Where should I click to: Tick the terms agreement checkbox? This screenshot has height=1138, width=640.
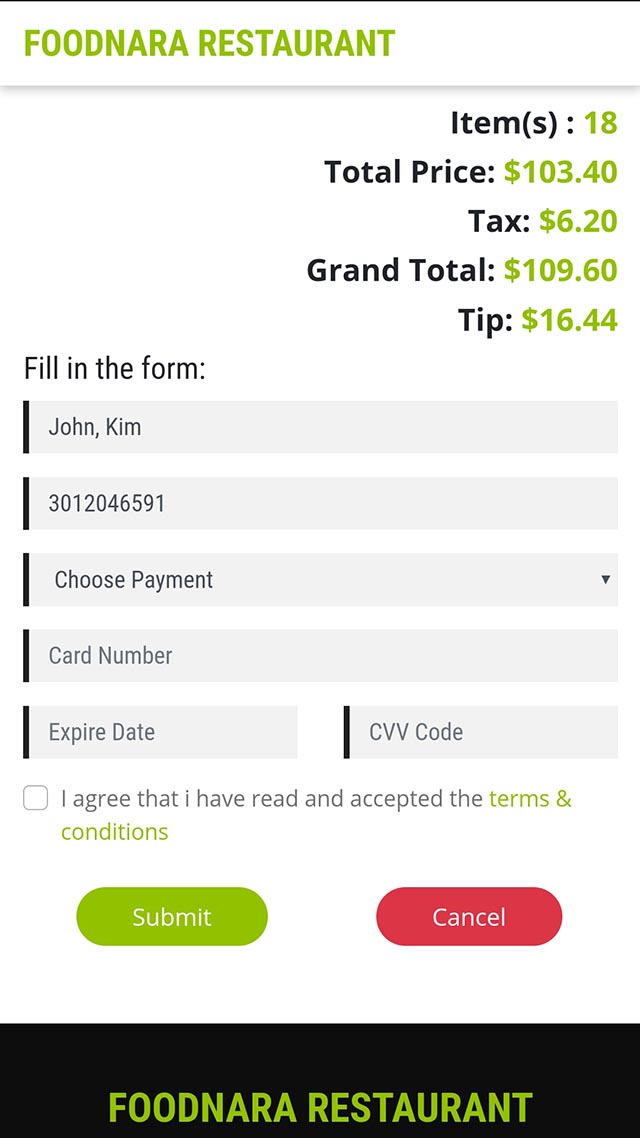(36, 798)
